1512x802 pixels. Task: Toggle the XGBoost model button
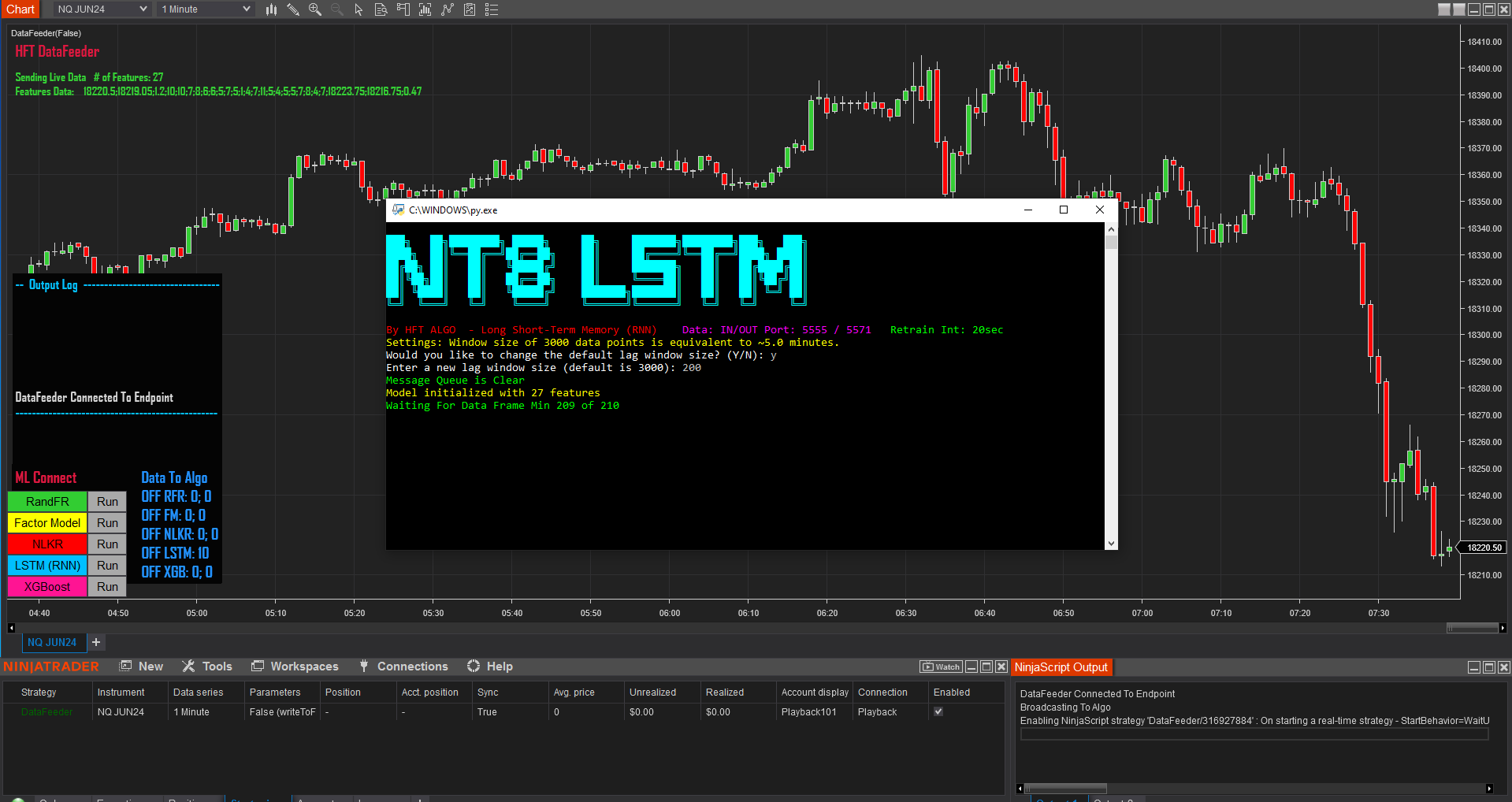tap(47, 587)
